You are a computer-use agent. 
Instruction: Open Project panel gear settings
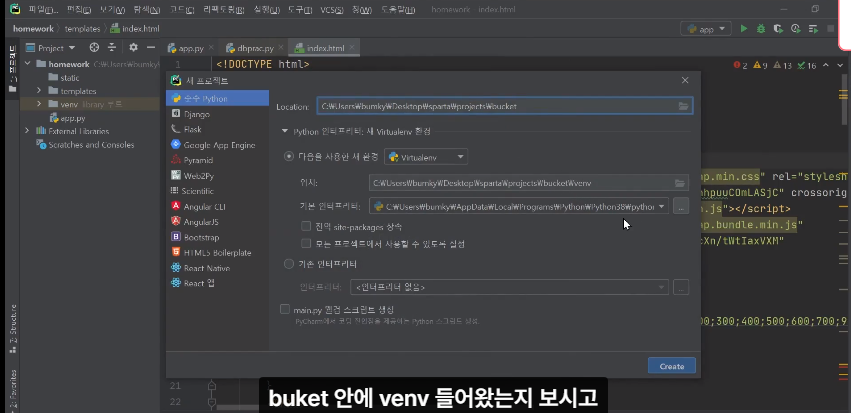(x=134, y=48)
